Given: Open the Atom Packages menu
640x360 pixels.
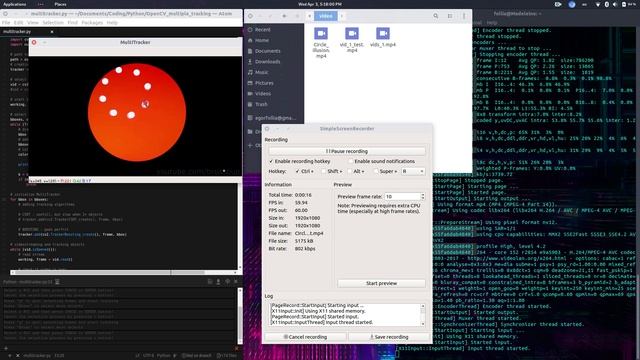Looking at the screenshot, I should [x=92, y=22].
